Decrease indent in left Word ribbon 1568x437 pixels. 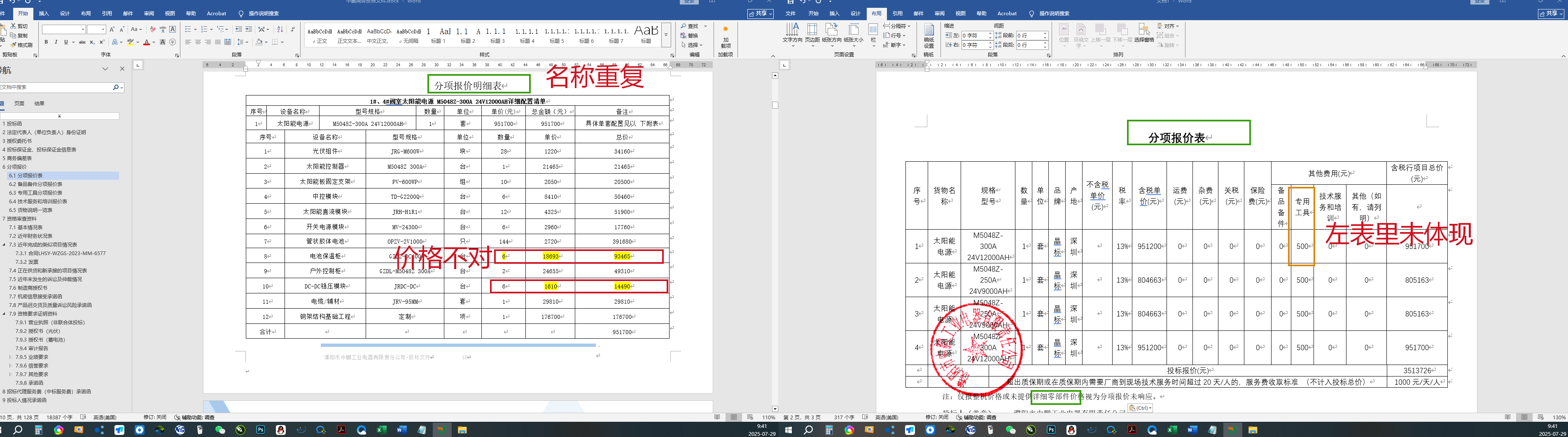point(238,29)
